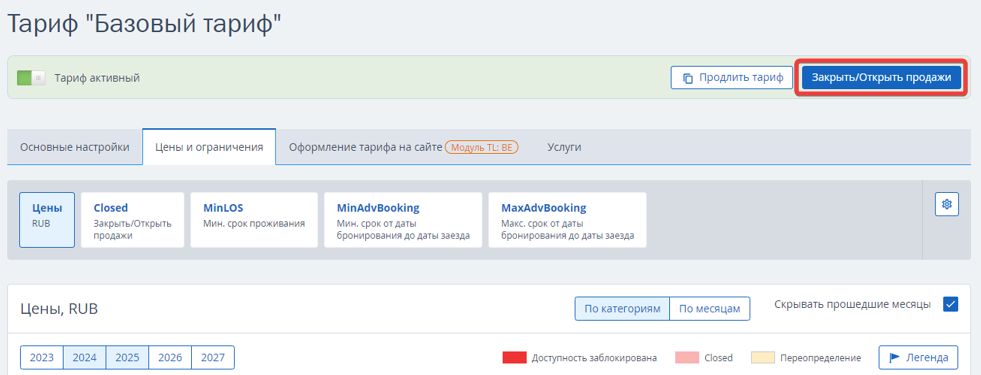Select year 2023
Viewport: 981px width, 375px height.
[42, 357]
